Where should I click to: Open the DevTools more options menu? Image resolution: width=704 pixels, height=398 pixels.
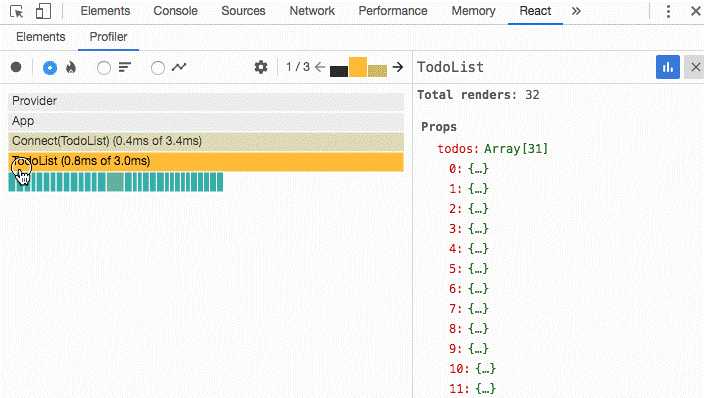point(668,11)
